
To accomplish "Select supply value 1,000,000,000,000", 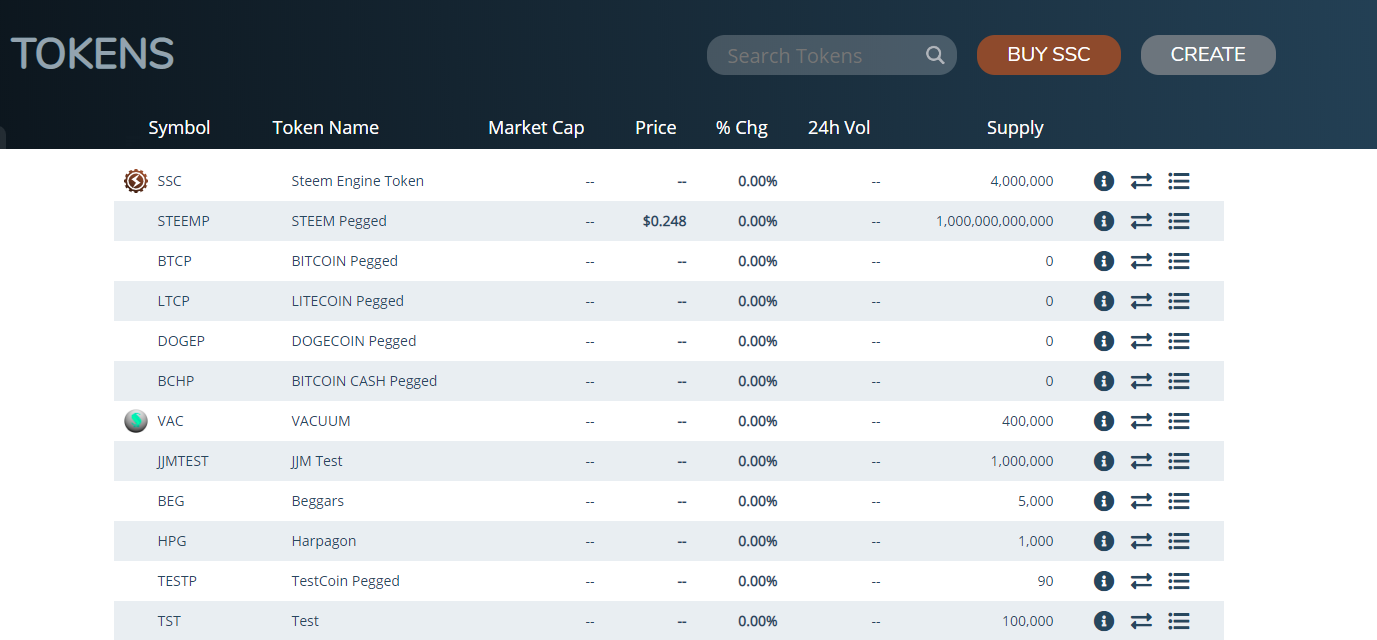I will coord(995,221).
